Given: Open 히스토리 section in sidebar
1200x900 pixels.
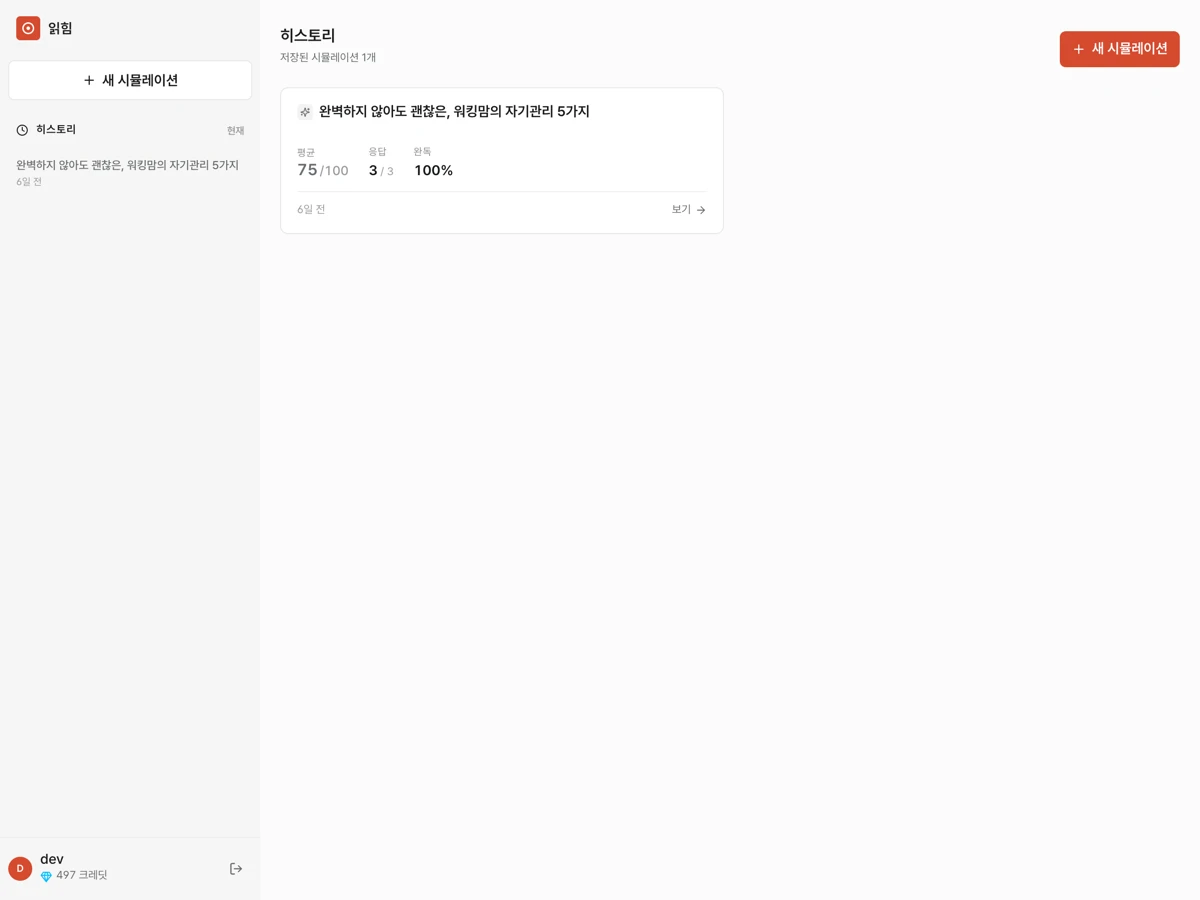Looking at the screenshot, I should click(56, 130).
